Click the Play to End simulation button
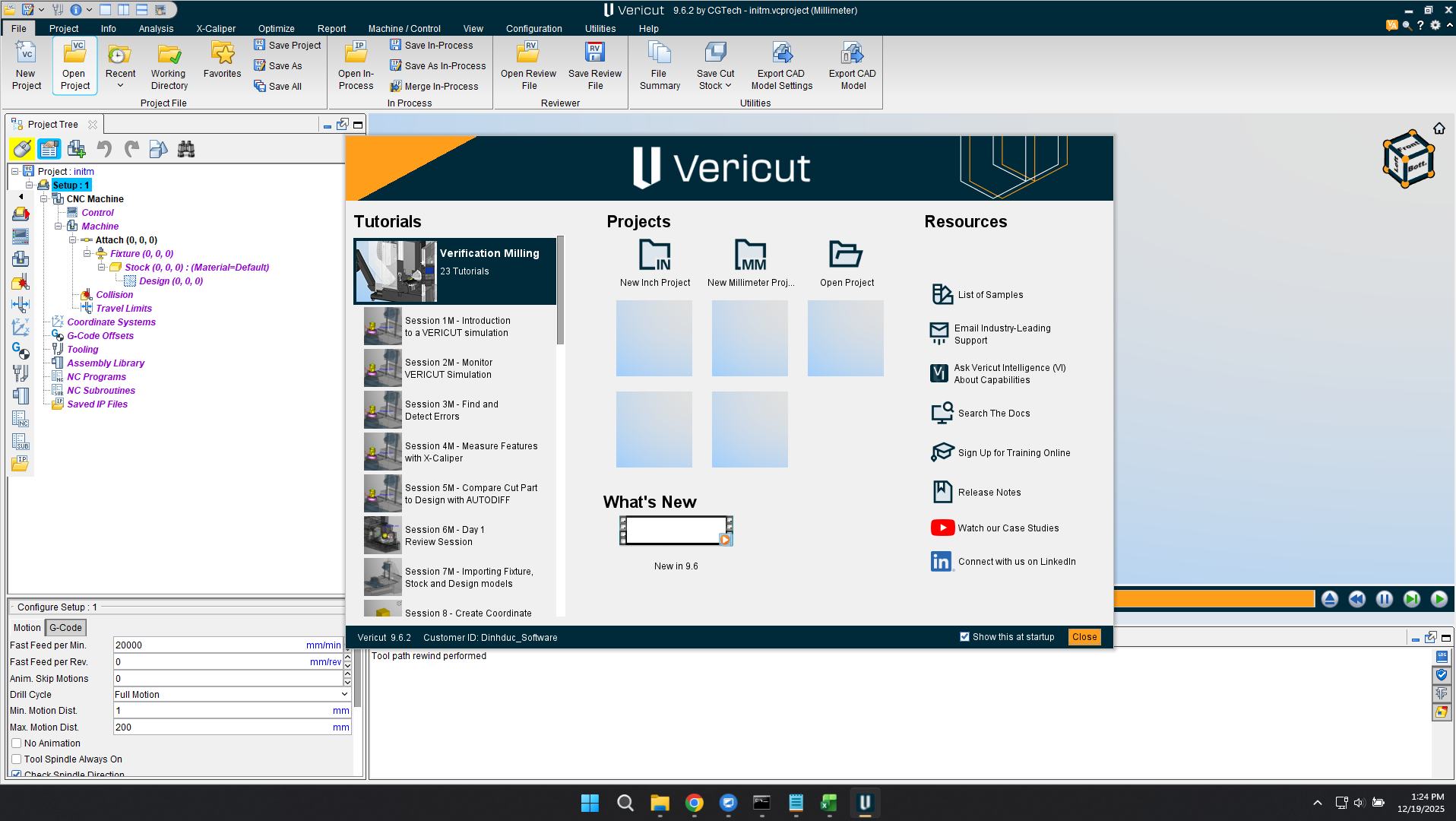 [x=1439, y=599]
